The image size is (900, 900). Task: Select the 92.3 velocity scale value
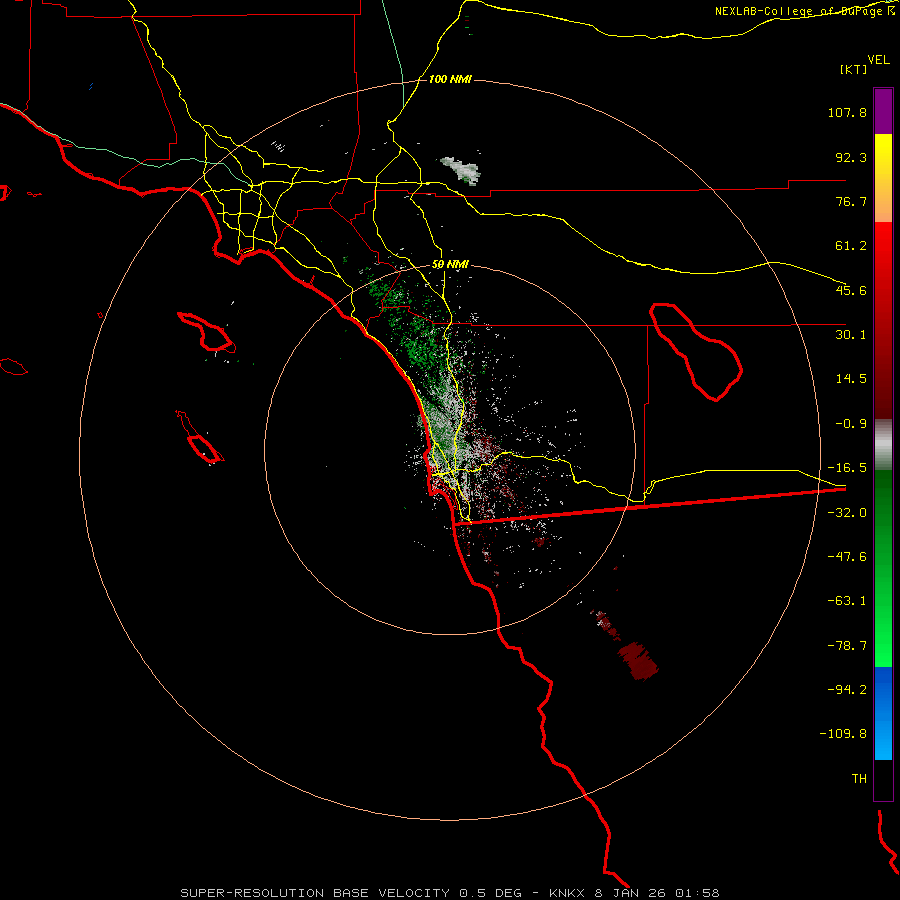tap(851, 157)
